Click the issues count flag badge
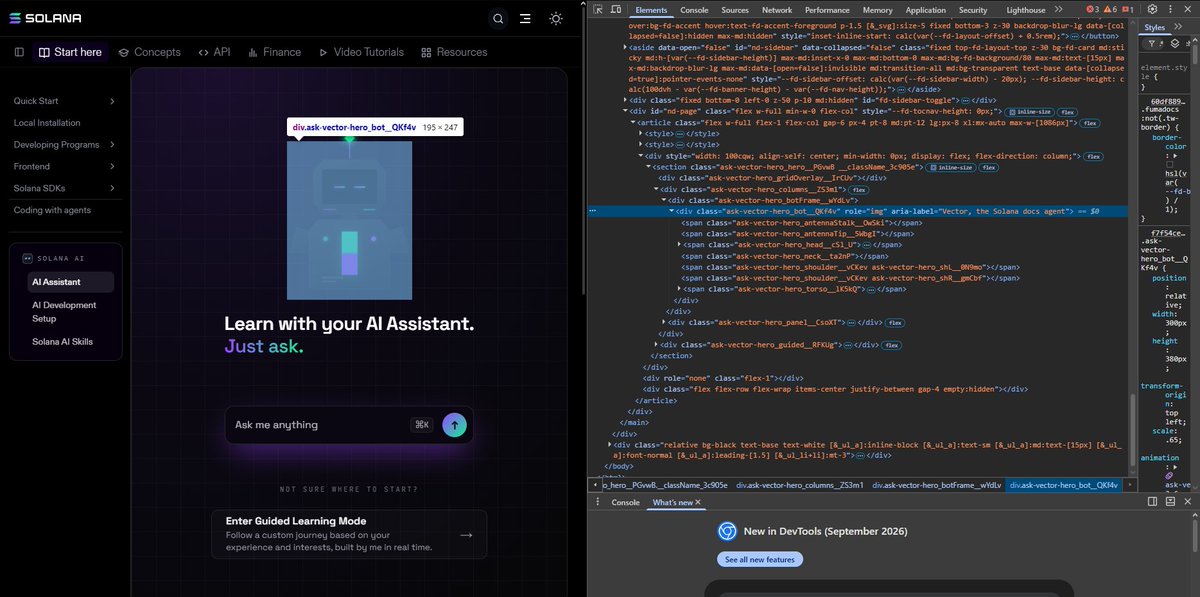This screenshot has width=1200, height=597. coord(1128,9)
